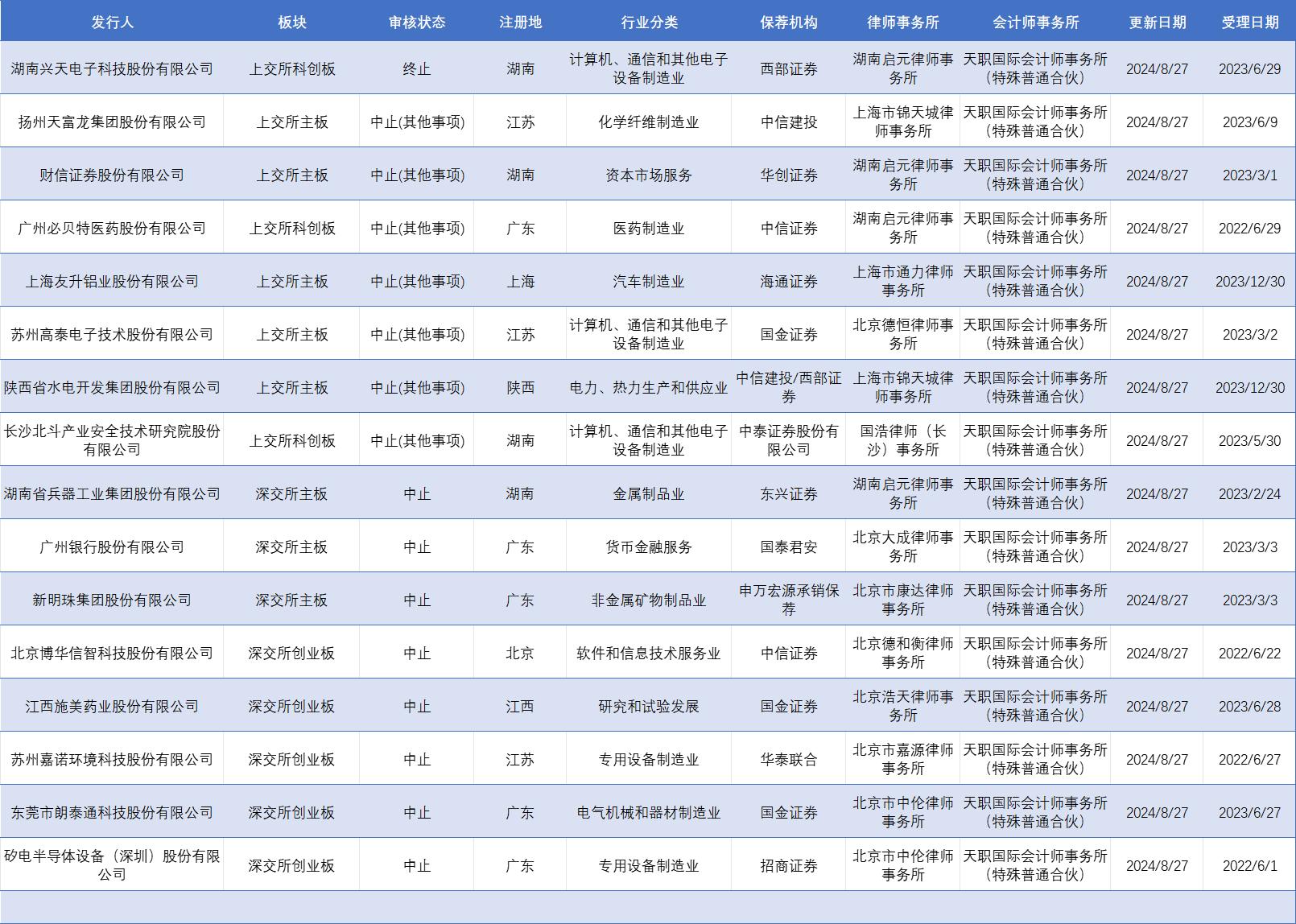The image size is (1296, 924).
Task: Click 资本市场服务 industry cell
Action: [649, 175]
